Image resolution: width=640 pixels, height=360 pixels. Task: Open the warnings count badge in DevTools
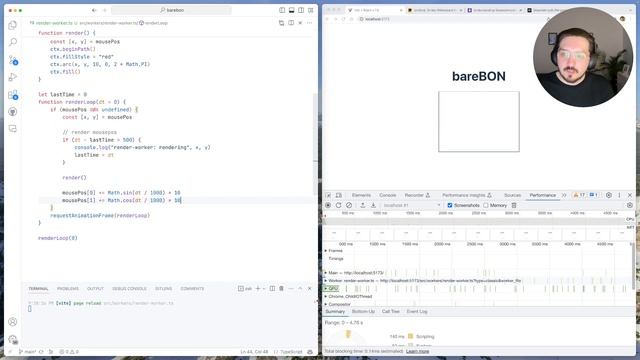[579, 195]
